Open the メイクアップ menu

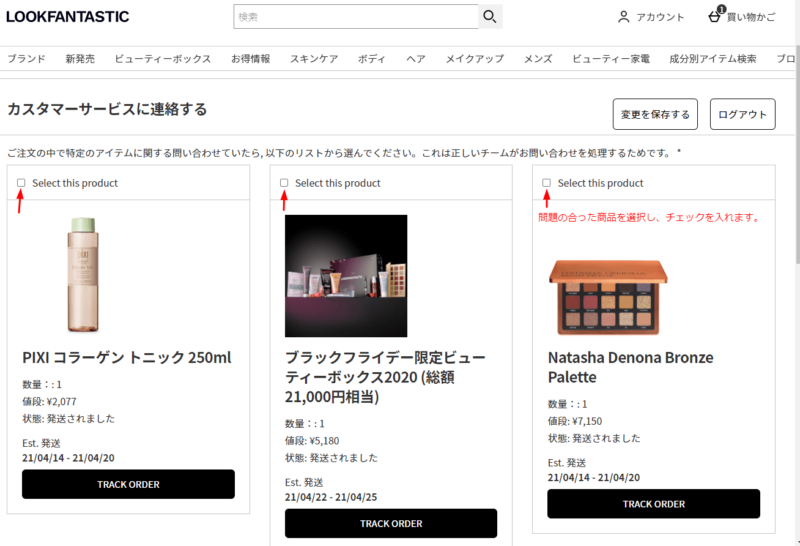coord(474,59)
